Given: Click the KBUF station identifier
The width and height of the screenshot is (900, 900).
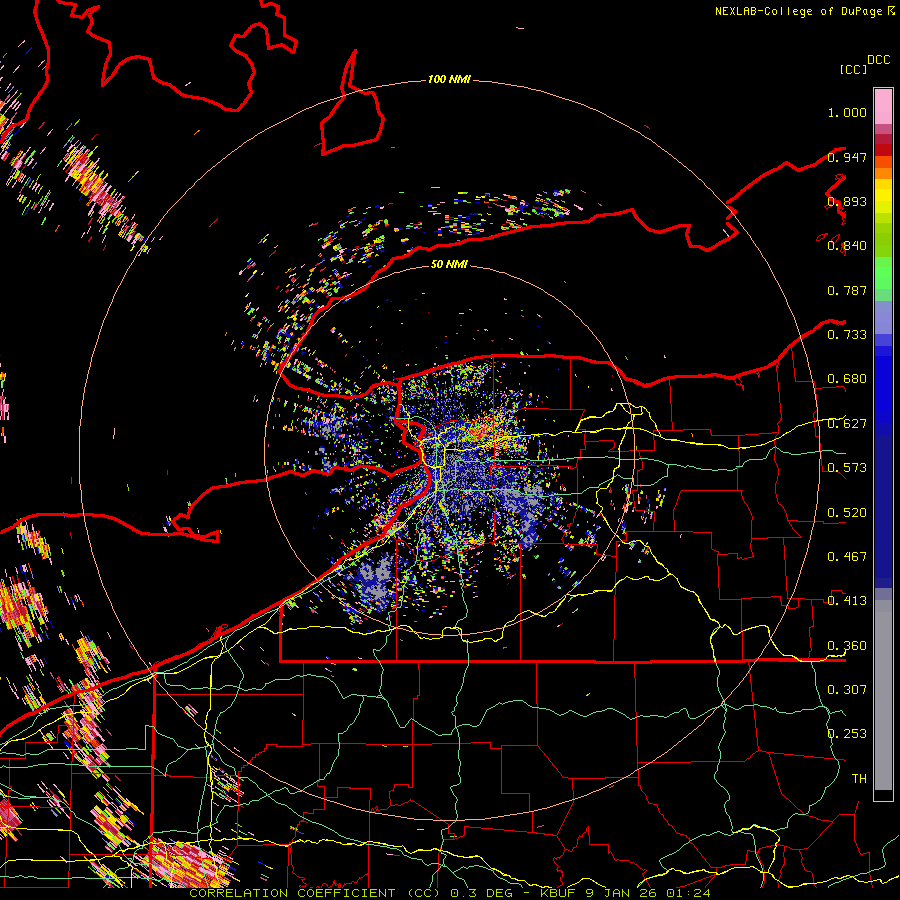Looking at the screenshot, I should (560, 893).
